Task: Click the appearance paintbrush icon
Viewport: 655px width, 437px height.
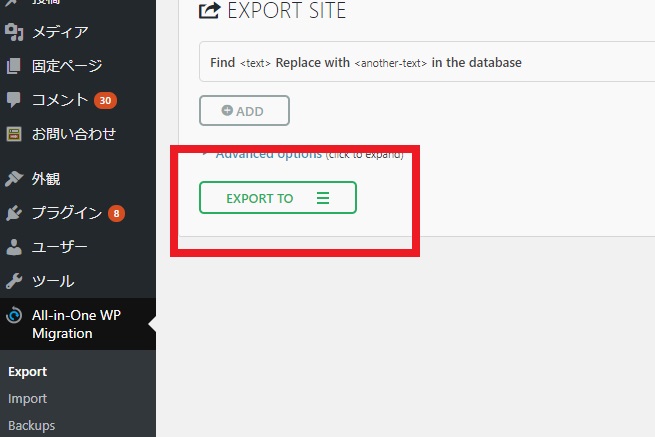Action: tap(14, 179)
